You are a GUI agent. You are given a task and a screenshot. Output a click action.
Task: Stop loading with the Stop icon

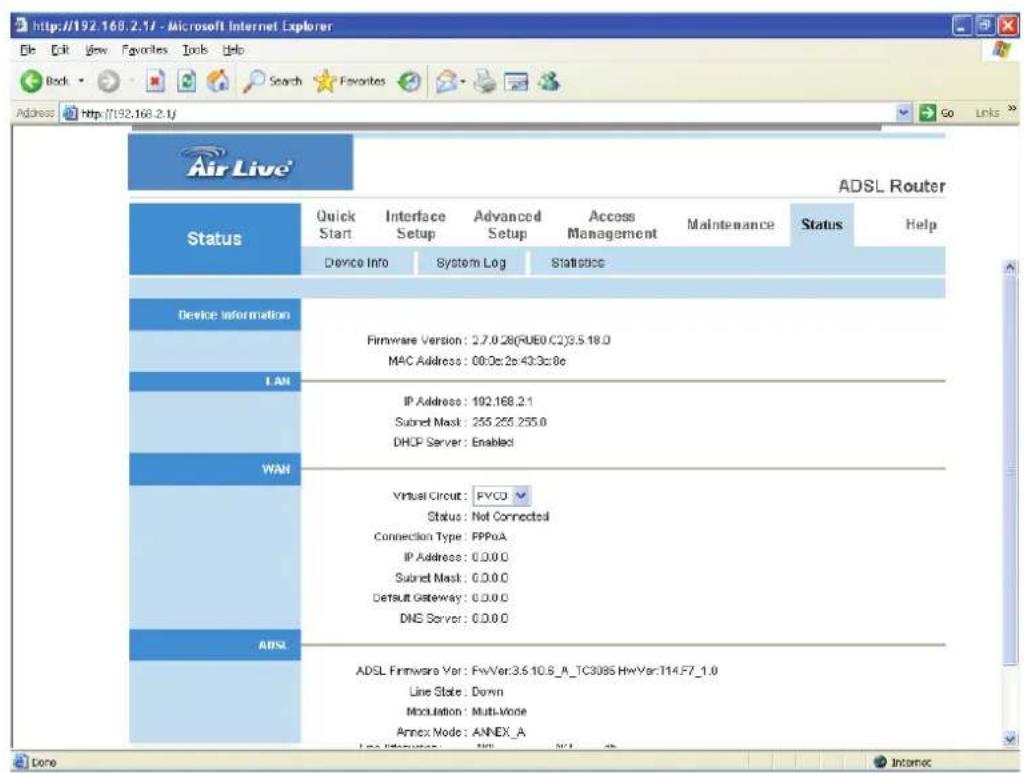coord(155,82)
